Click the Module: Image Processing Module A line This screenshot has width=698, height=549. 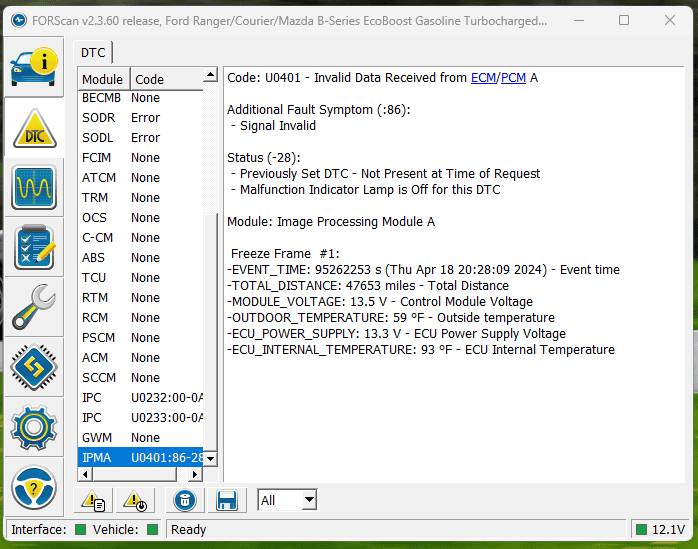click(331, 222)
